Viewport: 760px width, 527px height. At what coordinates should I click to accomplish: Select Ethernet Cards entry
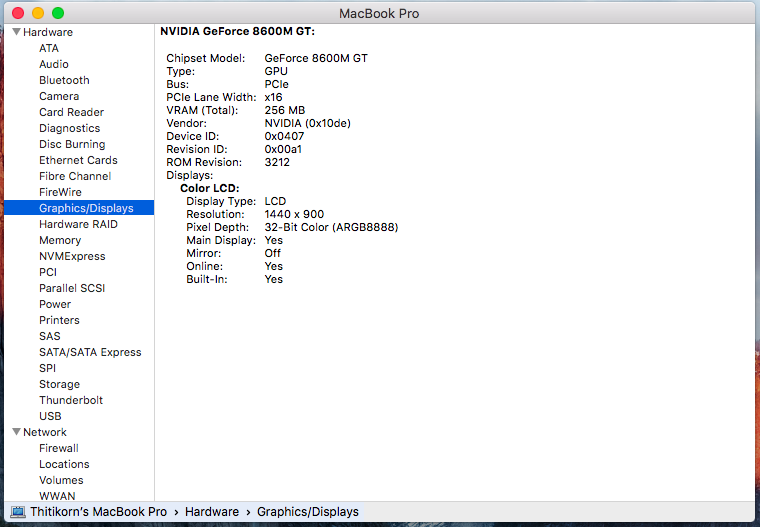click(79, 160)
